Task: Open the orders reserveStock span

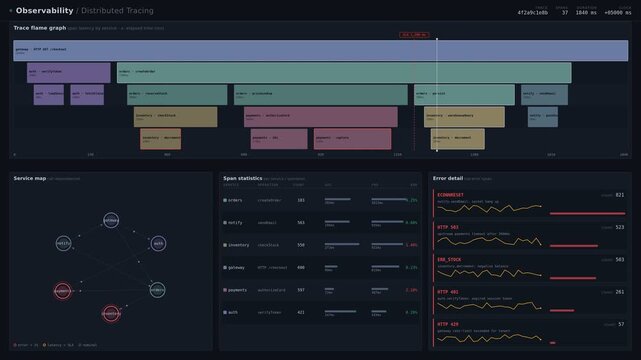Action: coord(177,95)
